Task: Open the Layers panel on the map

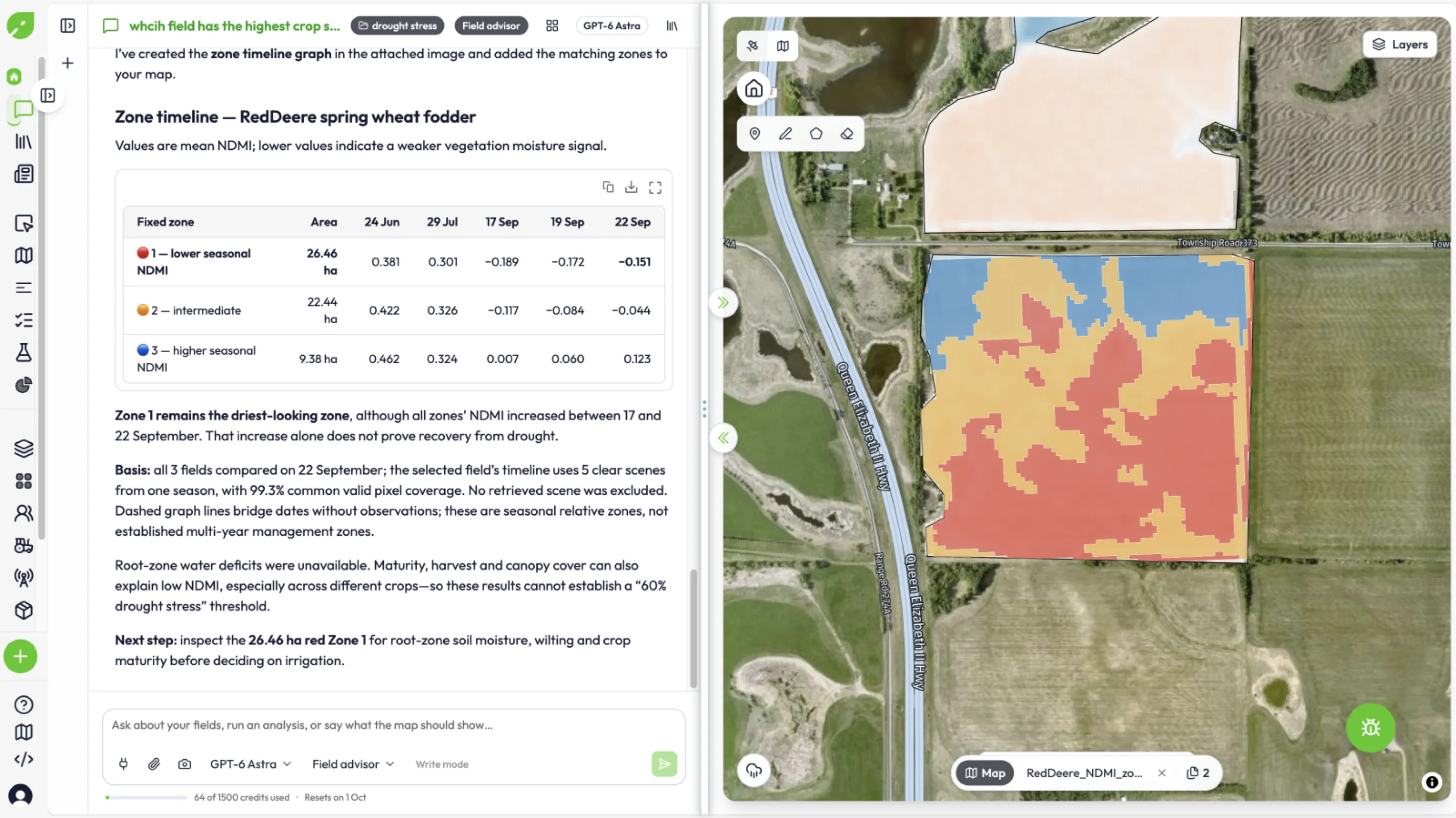Action: pyautogui.click(x=1399, y=44)
